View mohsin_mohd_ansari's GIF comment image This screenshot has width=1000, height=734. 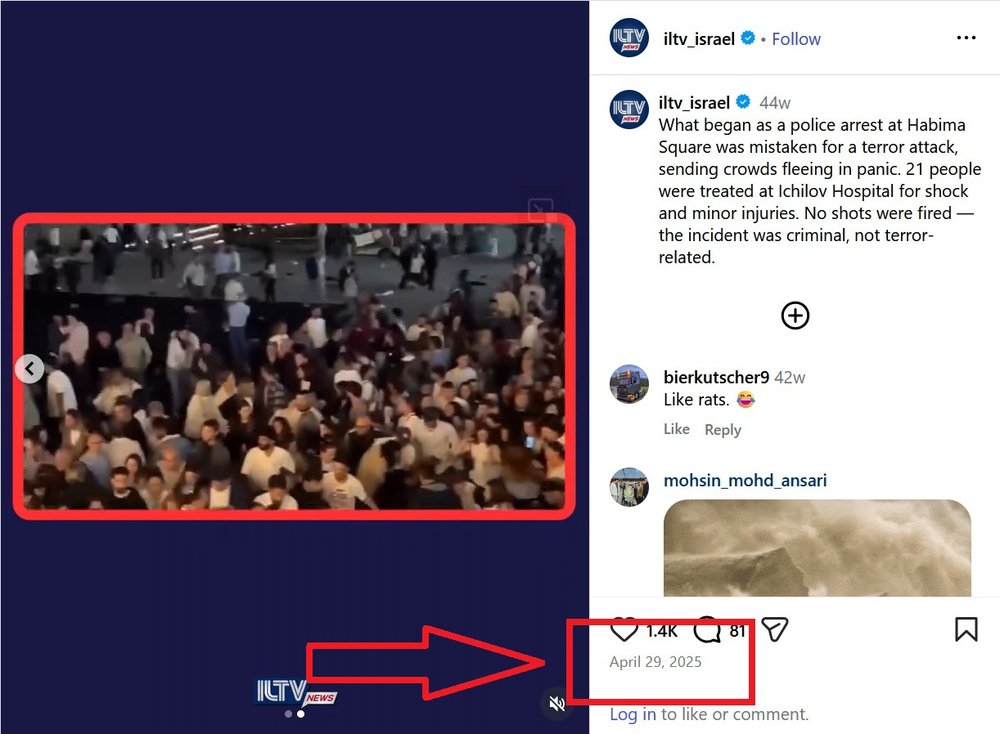pyautogui.click(x=817, y=548)
